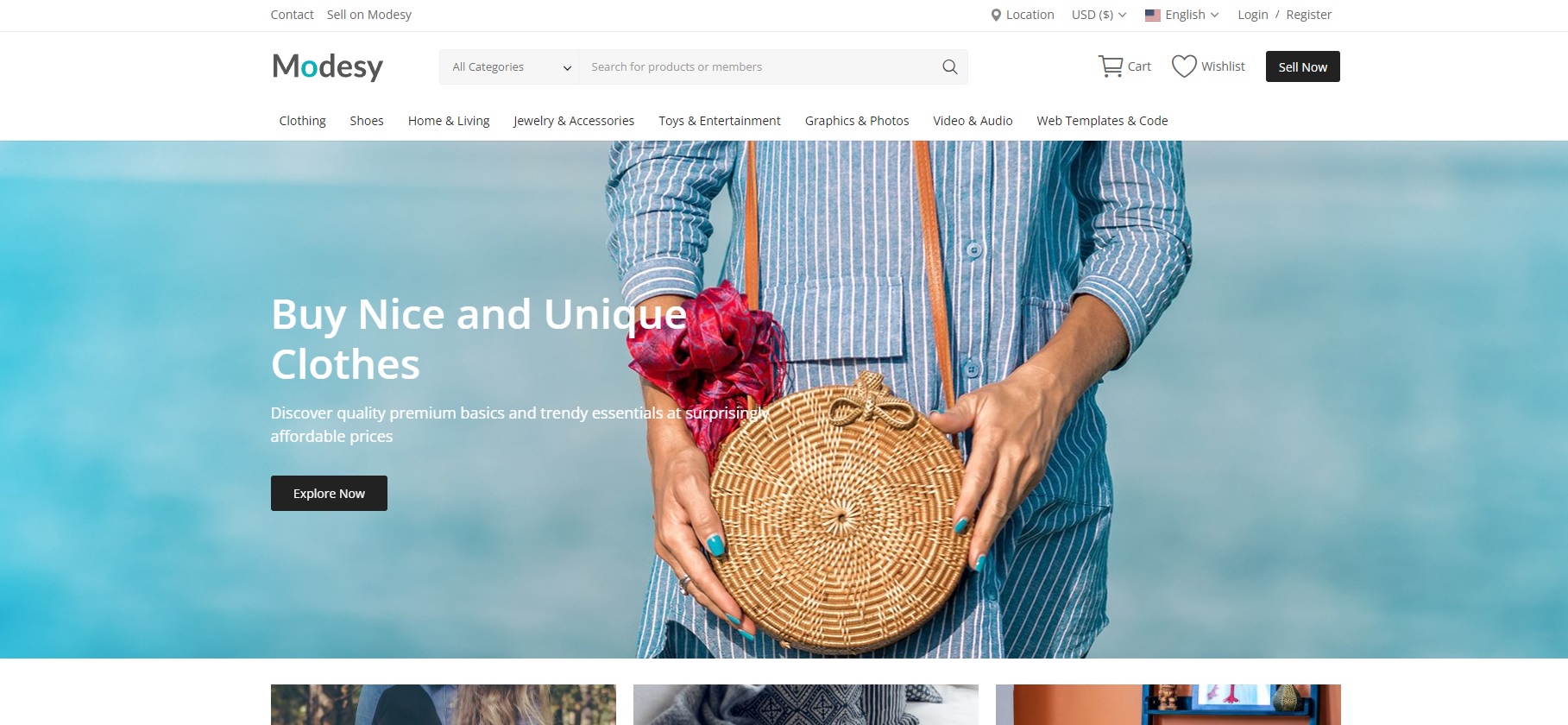This screenshot has height=725, width=1568.
Task: Open the first featured banner thumbnail
Action: pyautogui.click(x=444, y=704)
